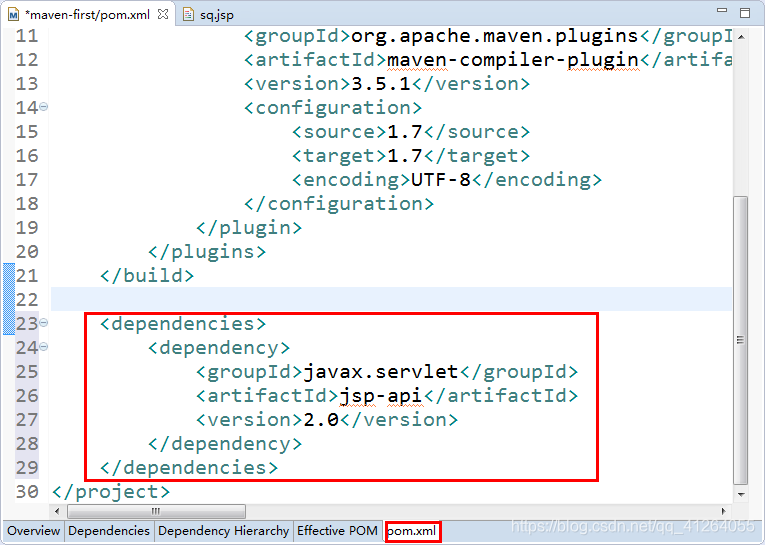Click line number 11 in the gutter
The height and width of the screenshot is (545, 765).
[x=26, y=36]
